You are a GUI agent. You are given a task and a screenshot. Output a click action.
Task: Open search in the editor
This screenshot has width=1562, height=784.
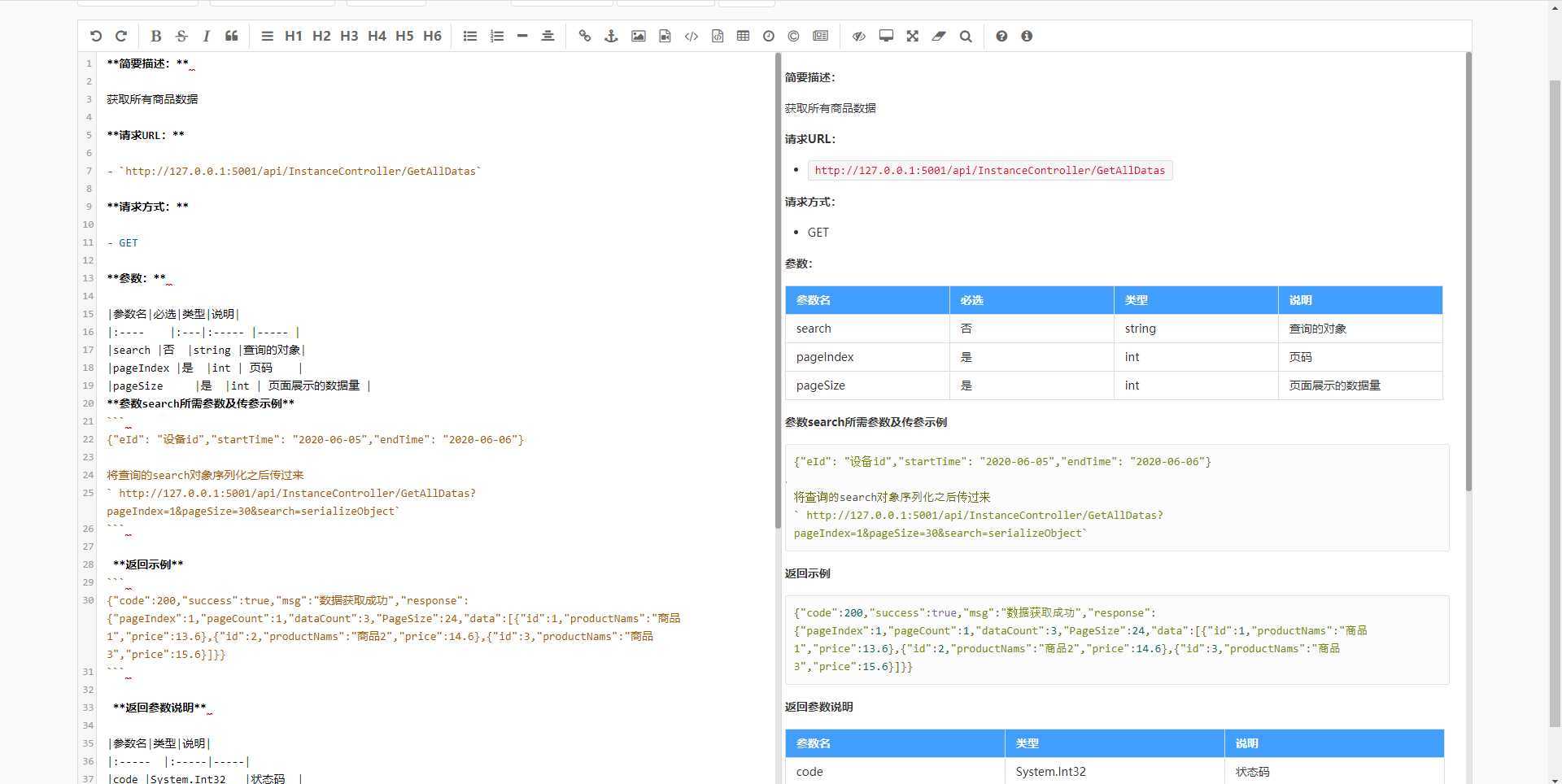pyautogui.click(x=966, y=36)
